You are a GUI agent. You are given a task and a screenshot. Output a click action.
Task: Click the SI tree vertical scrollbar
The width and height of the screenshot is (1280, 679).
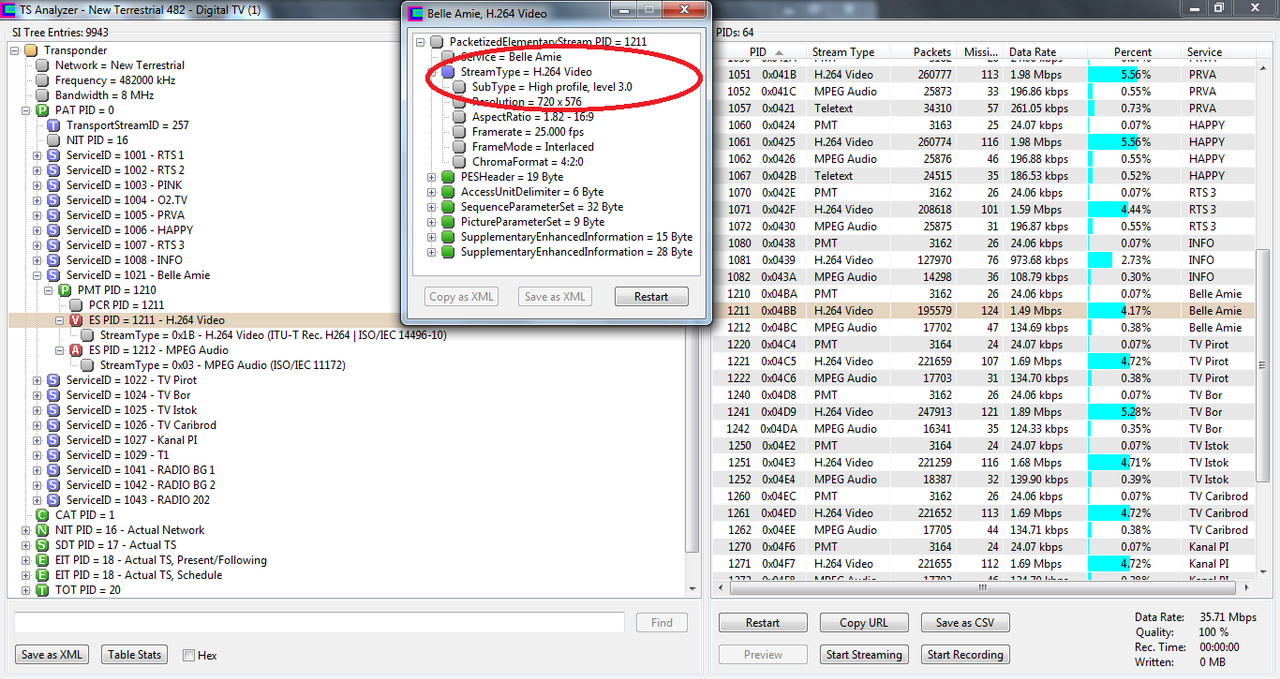point(692,320)
